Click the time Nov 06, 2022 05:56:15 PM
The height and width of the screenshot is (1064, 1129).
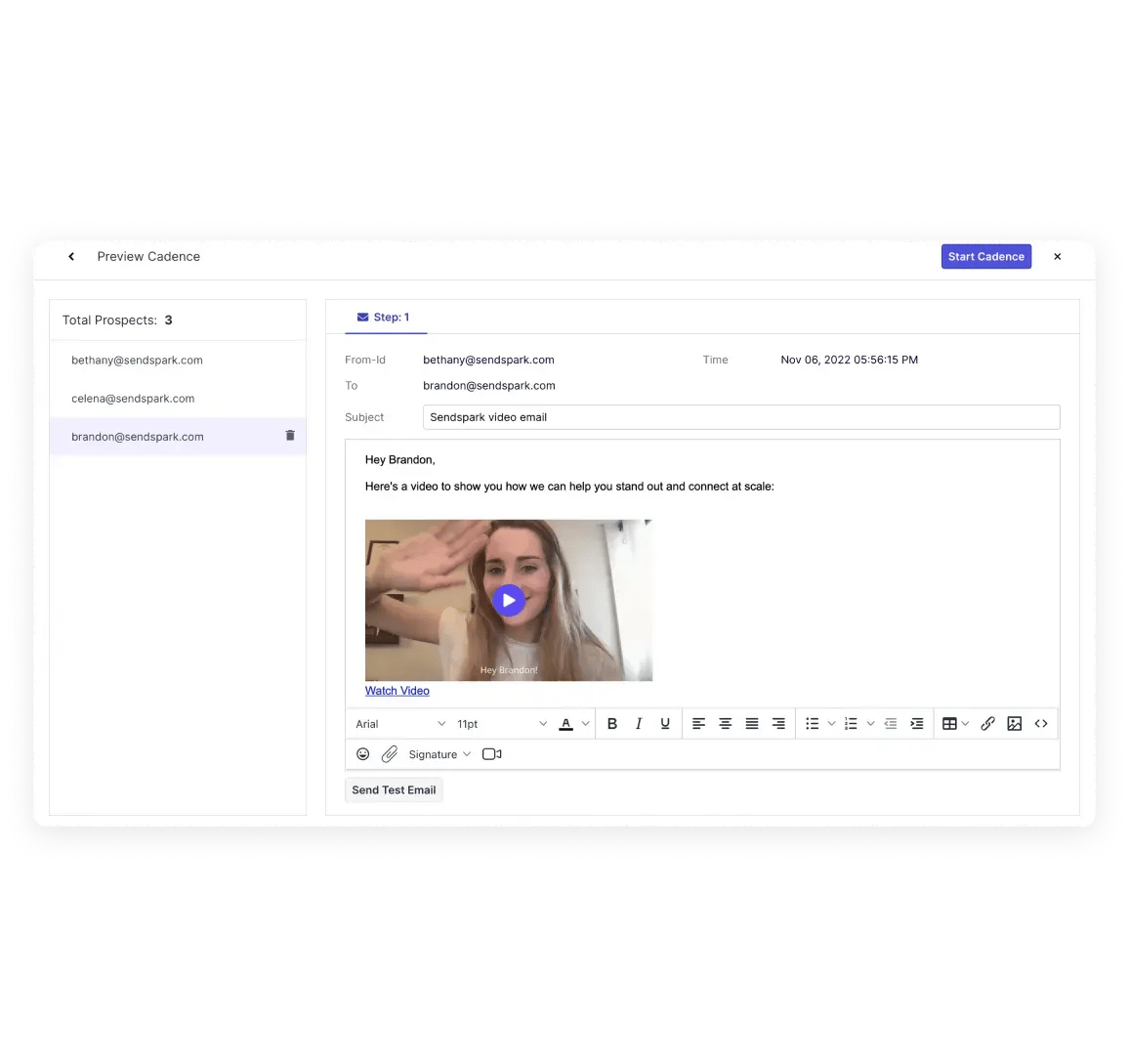pos(849,360)
